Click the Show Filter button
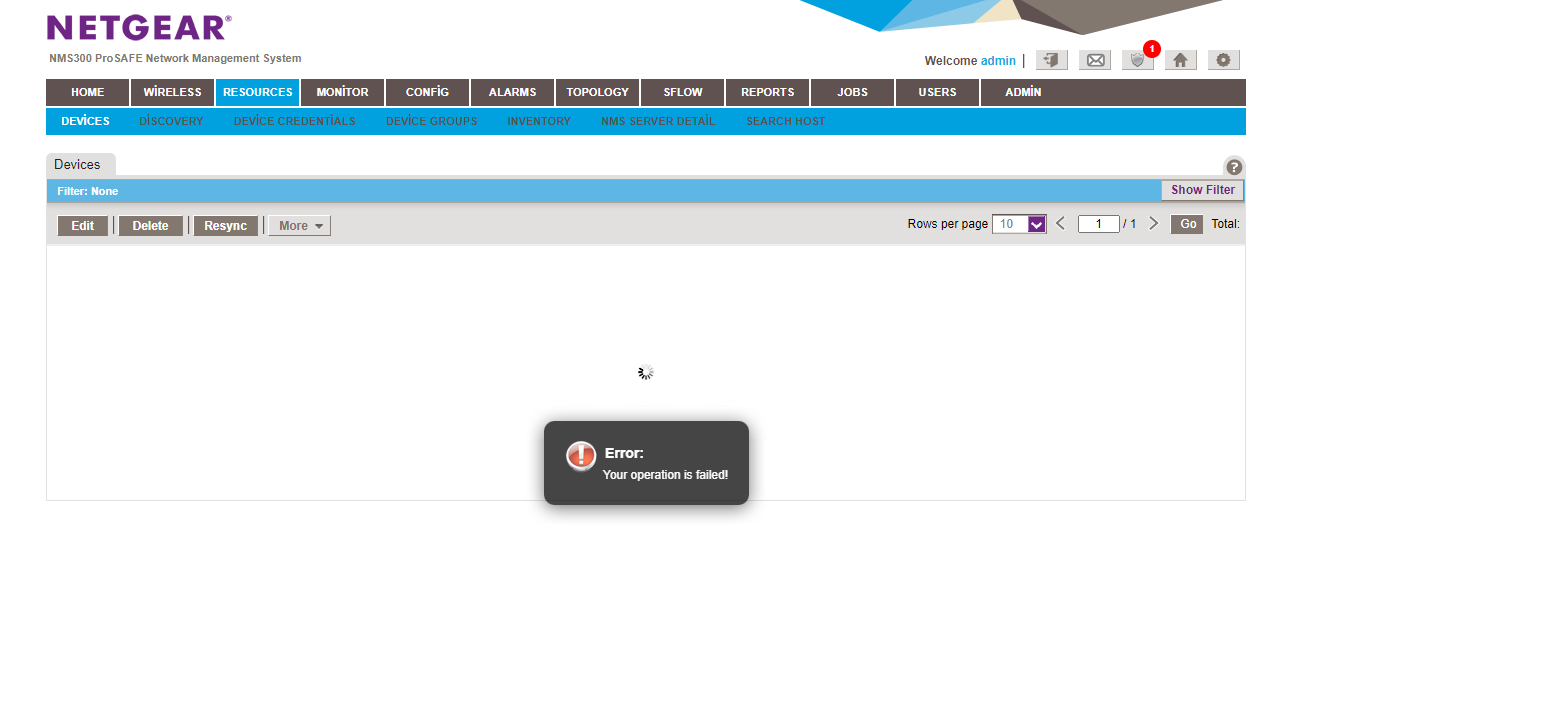The image size is (1561, 703). pyautogui.click(x=1203, y=190)
